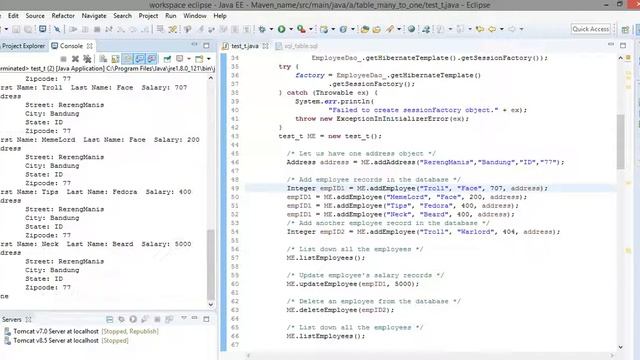Click the Resume debug icon in the toolbar
640x360 pixels.
click(73, 29)
